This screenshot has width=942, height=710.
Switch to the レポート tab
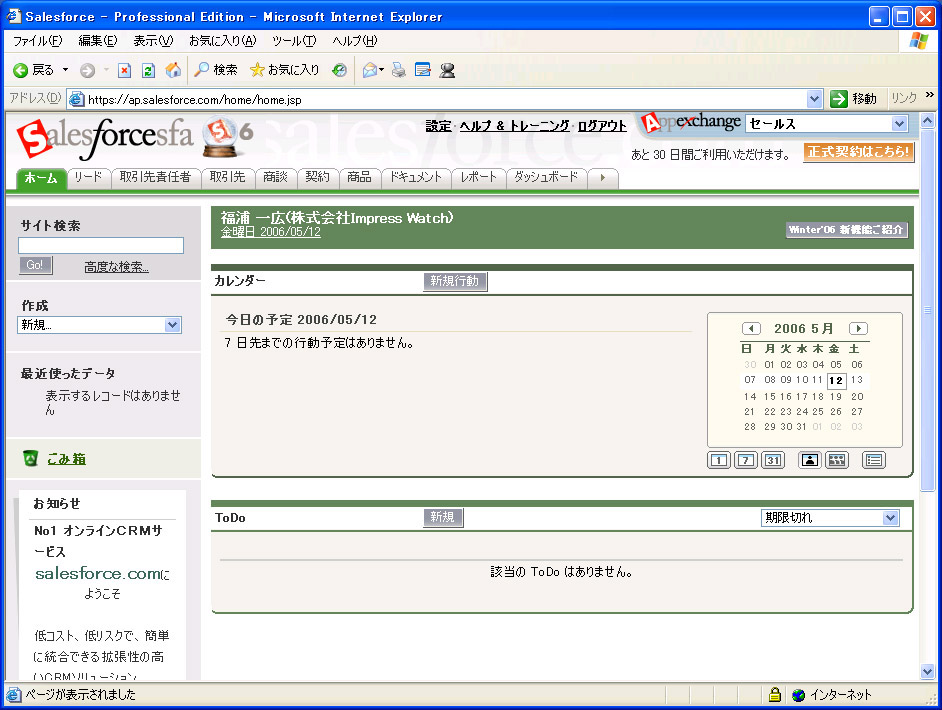479,178
